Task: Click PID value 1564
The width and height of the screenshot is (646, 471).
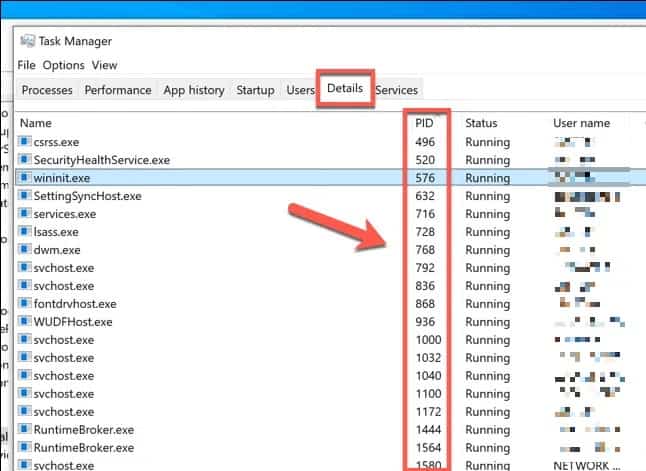Action: tap(428, 448)
